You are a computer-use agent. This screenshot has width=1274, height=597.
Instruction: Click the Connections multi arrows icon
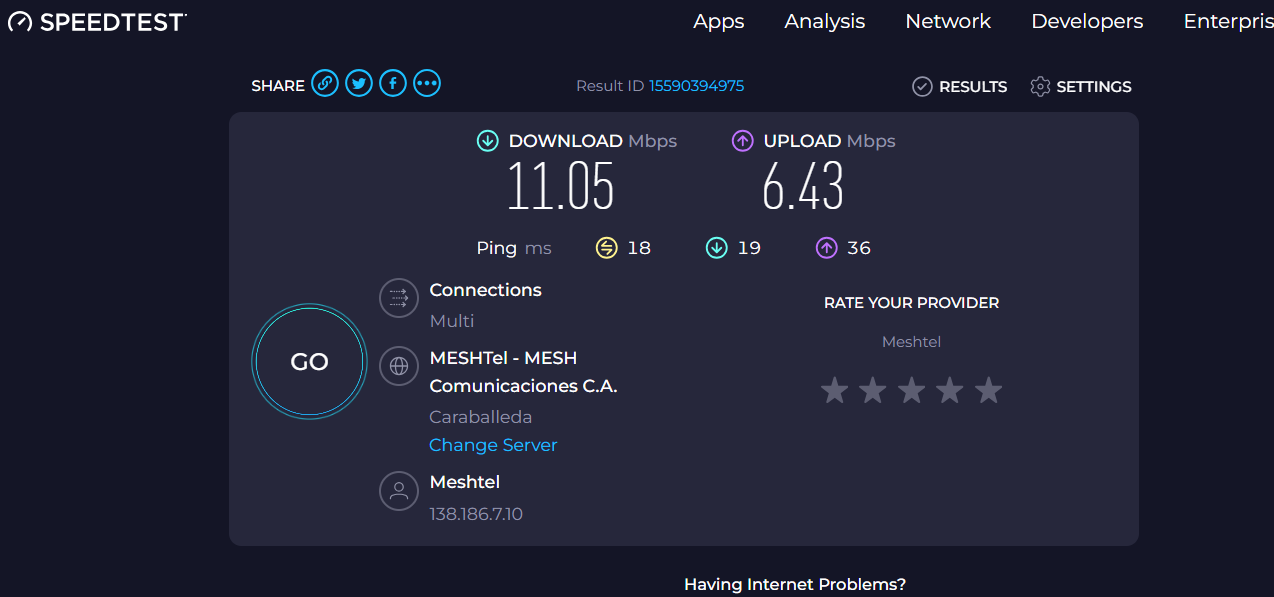(x=399, y=298)
